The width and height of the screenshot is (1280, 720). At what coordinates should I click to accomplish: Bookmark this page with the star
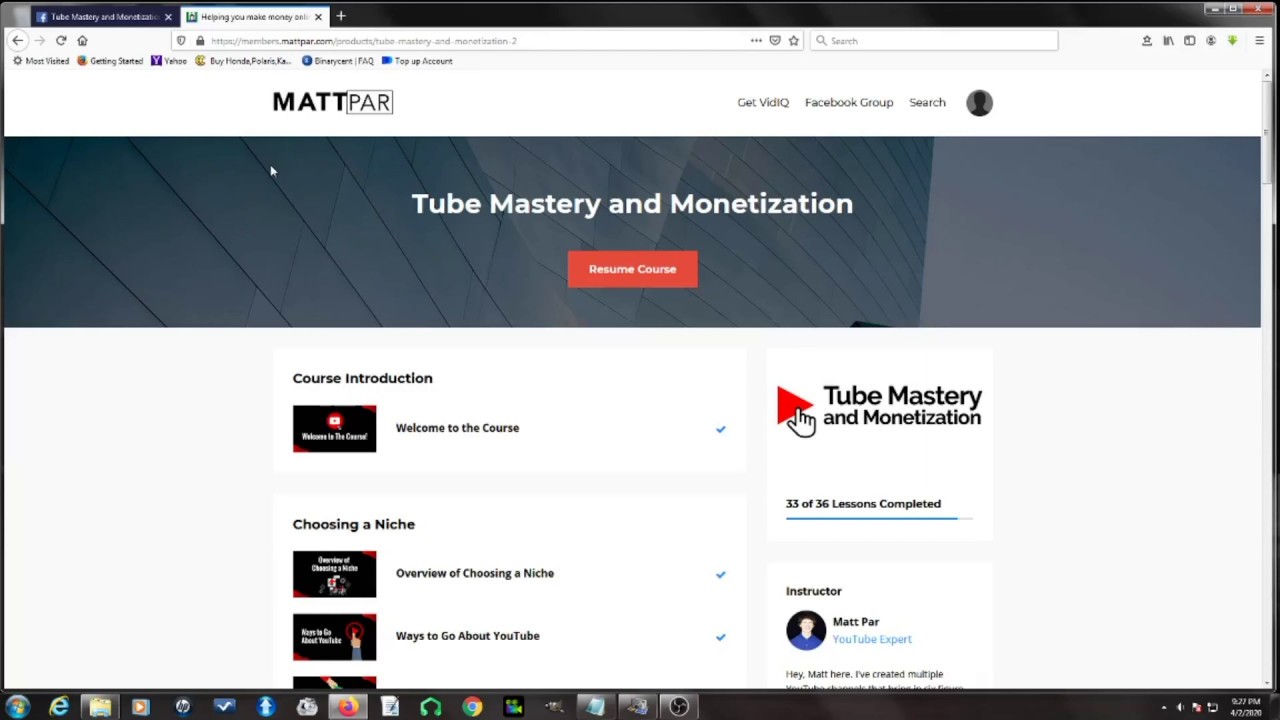coord(794,41)
